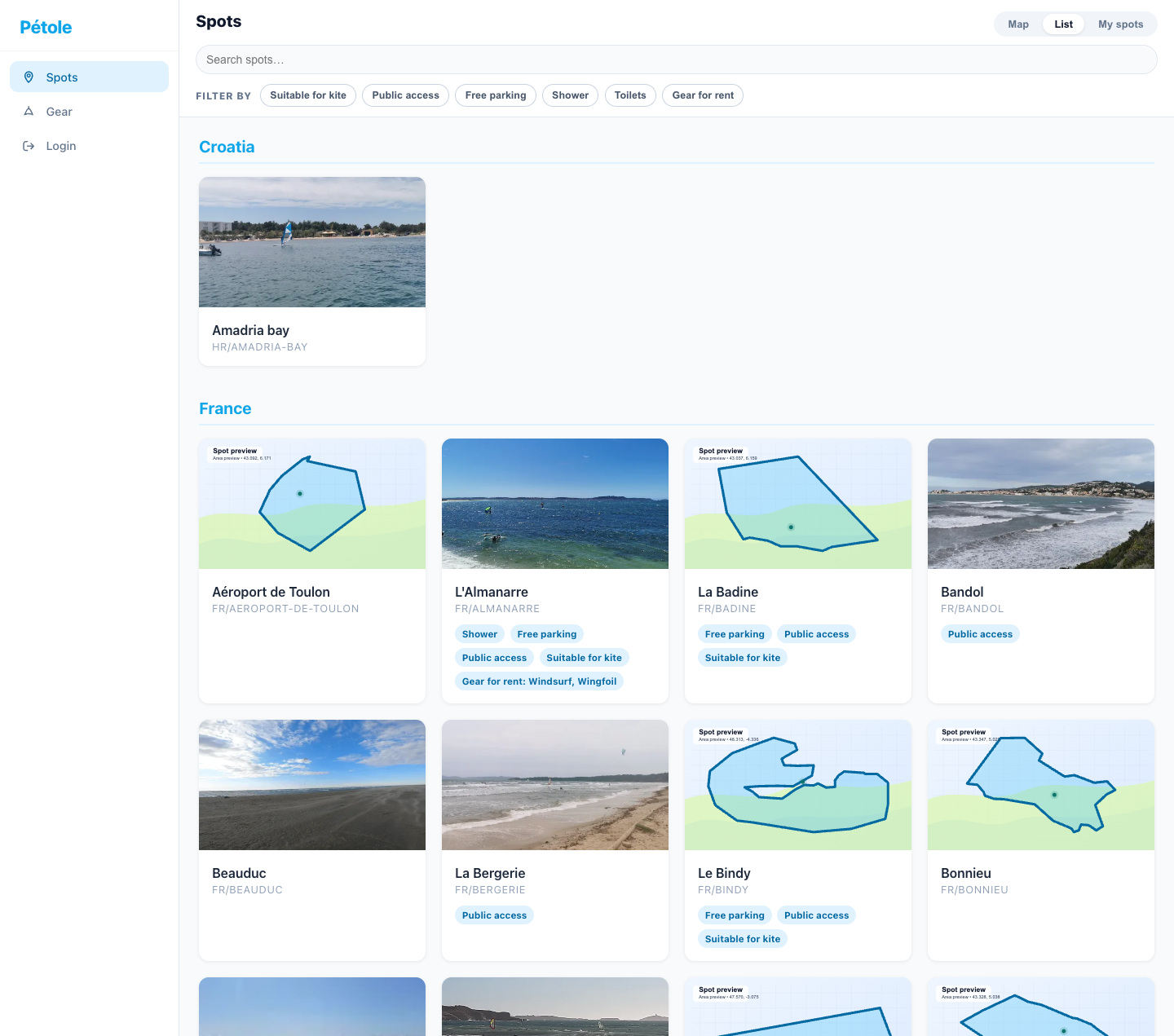This screenshot has height=1036, width=1174.
Task: Click the Public access tag on La Badine
Action: point(816,634)
